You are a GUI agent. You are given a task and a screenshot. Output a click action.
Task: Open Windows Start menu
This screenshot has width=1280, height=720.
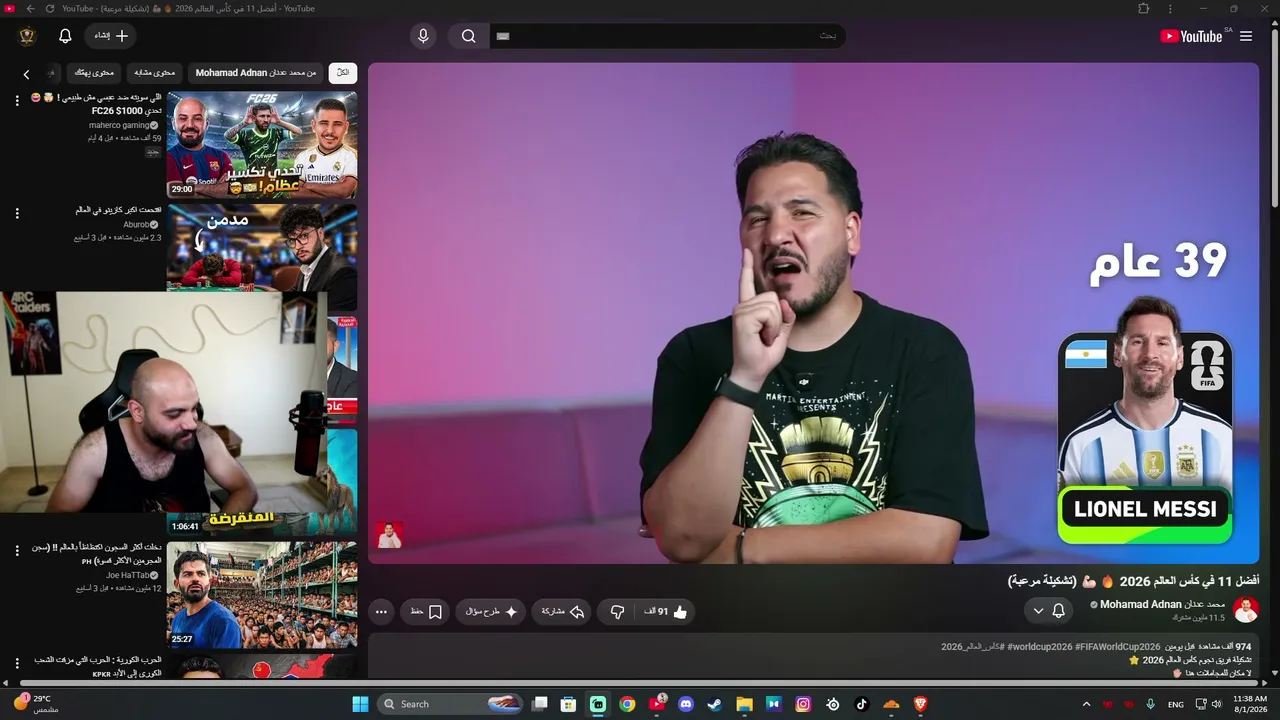pos(360,704)
